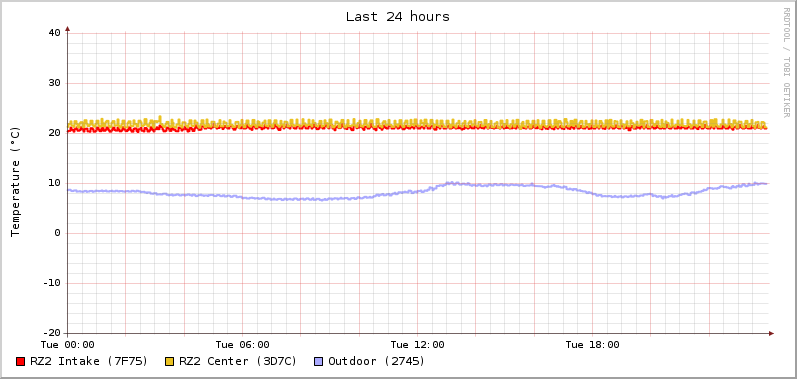Viewport: 797px width, 379px height.
Task: Click the 'Tue 00:00' time axis label
Action: pyautogui.click(x=68, y=345)
